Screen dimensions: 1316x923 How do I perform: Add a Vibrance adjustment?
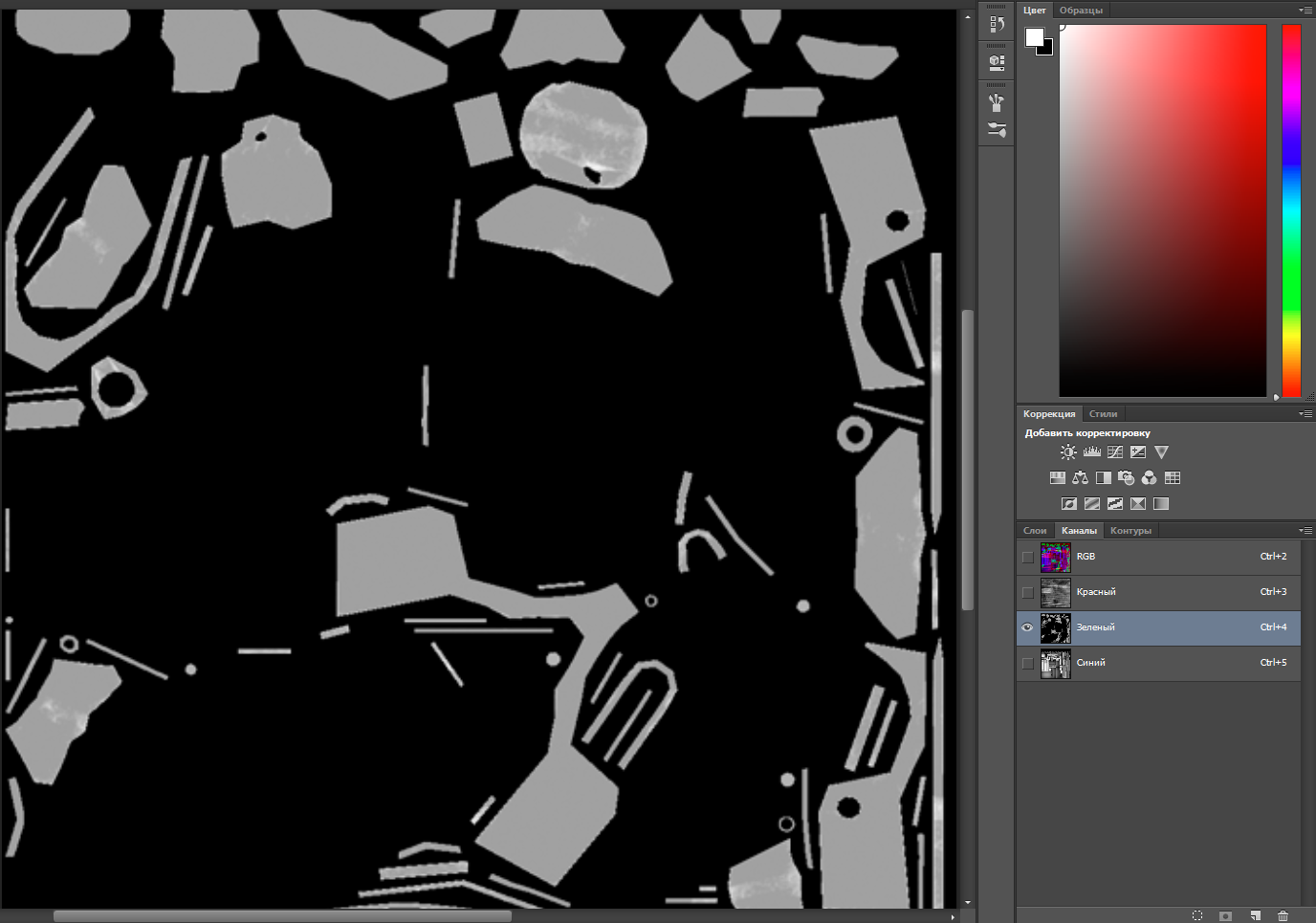click(x=1161, y=452)
